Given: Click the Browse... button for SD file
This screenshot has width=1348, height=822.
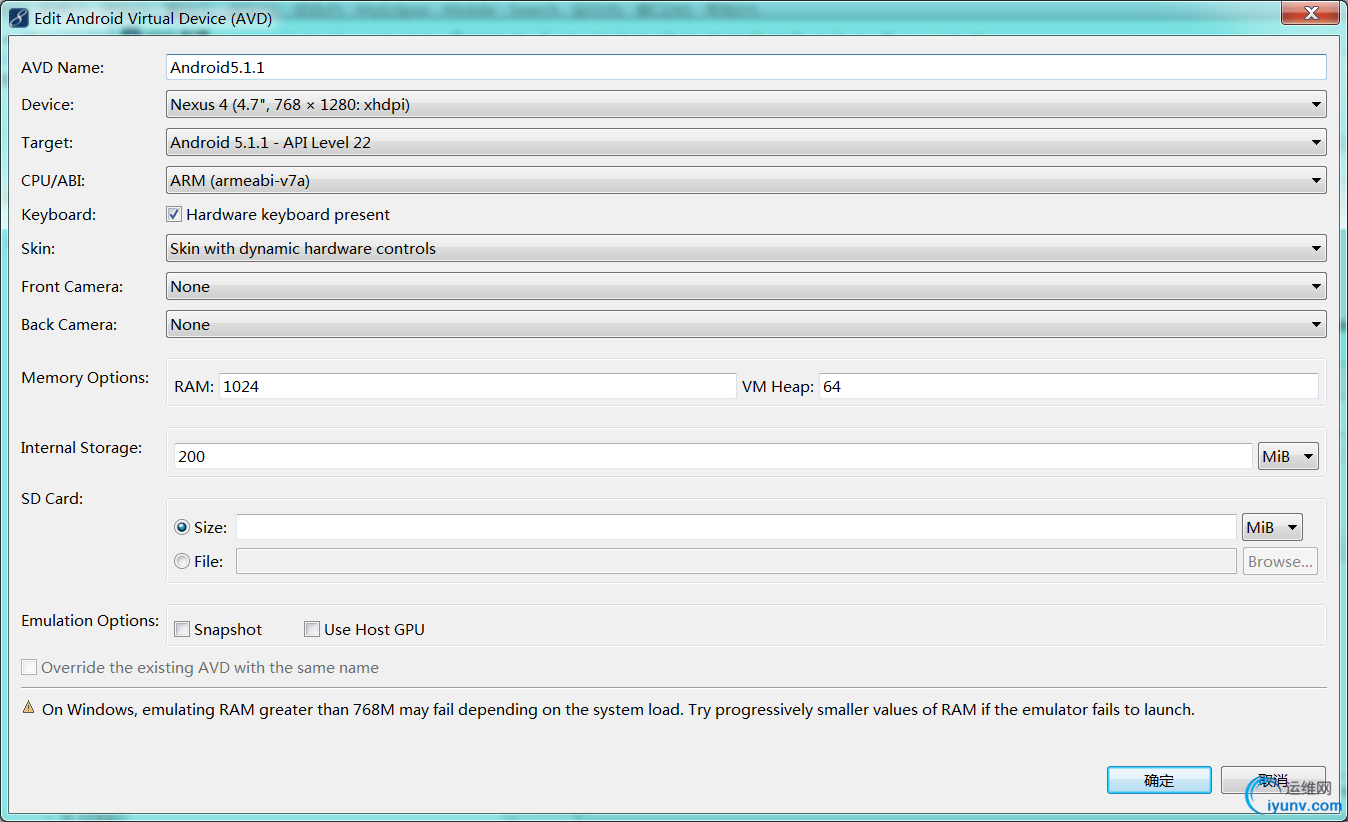Looking at the screenshot, I should coord(1280,561).
